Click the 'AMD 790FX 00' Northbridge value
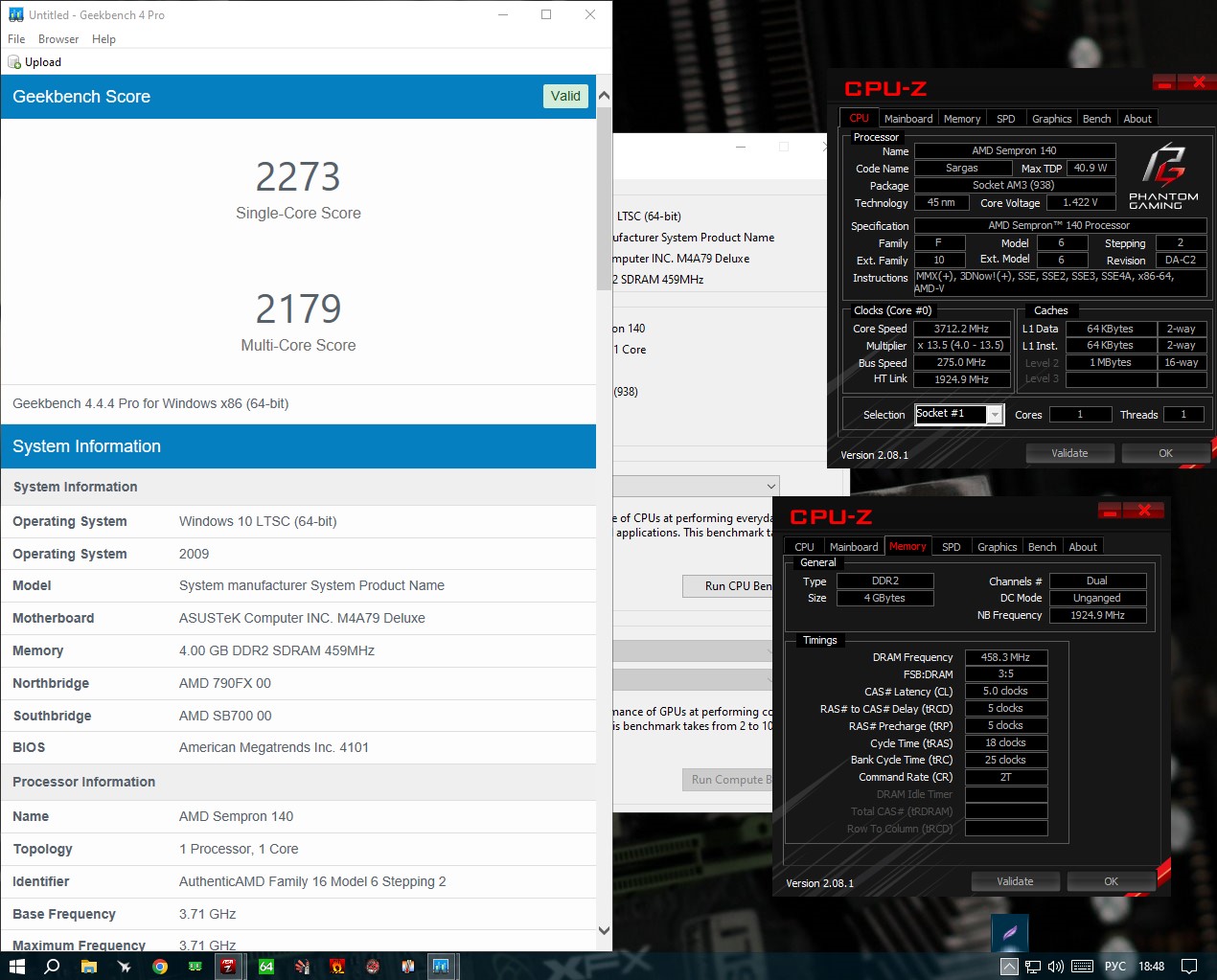The width and height of the screenshot is (1217, 980). pyautogui.click(x=225, y=683)
